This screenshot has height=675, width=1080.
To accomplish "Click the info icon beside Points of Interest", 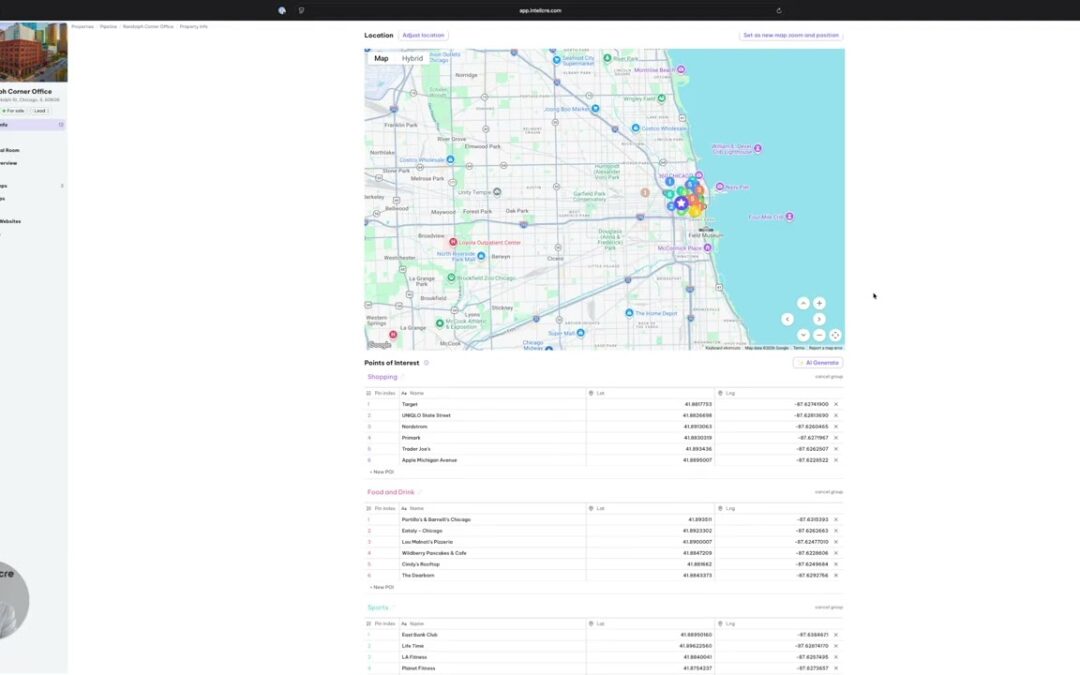I will (426, 363).
